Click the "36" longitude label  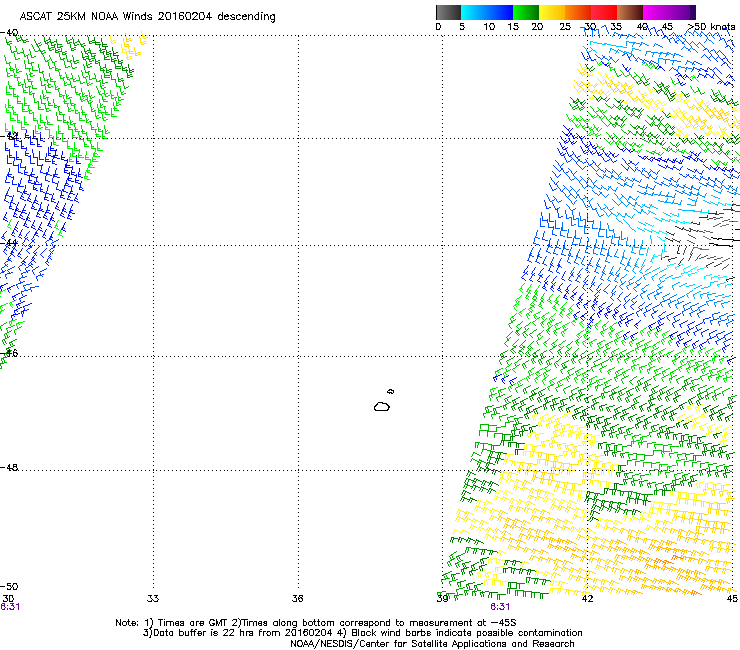(297, 599)
